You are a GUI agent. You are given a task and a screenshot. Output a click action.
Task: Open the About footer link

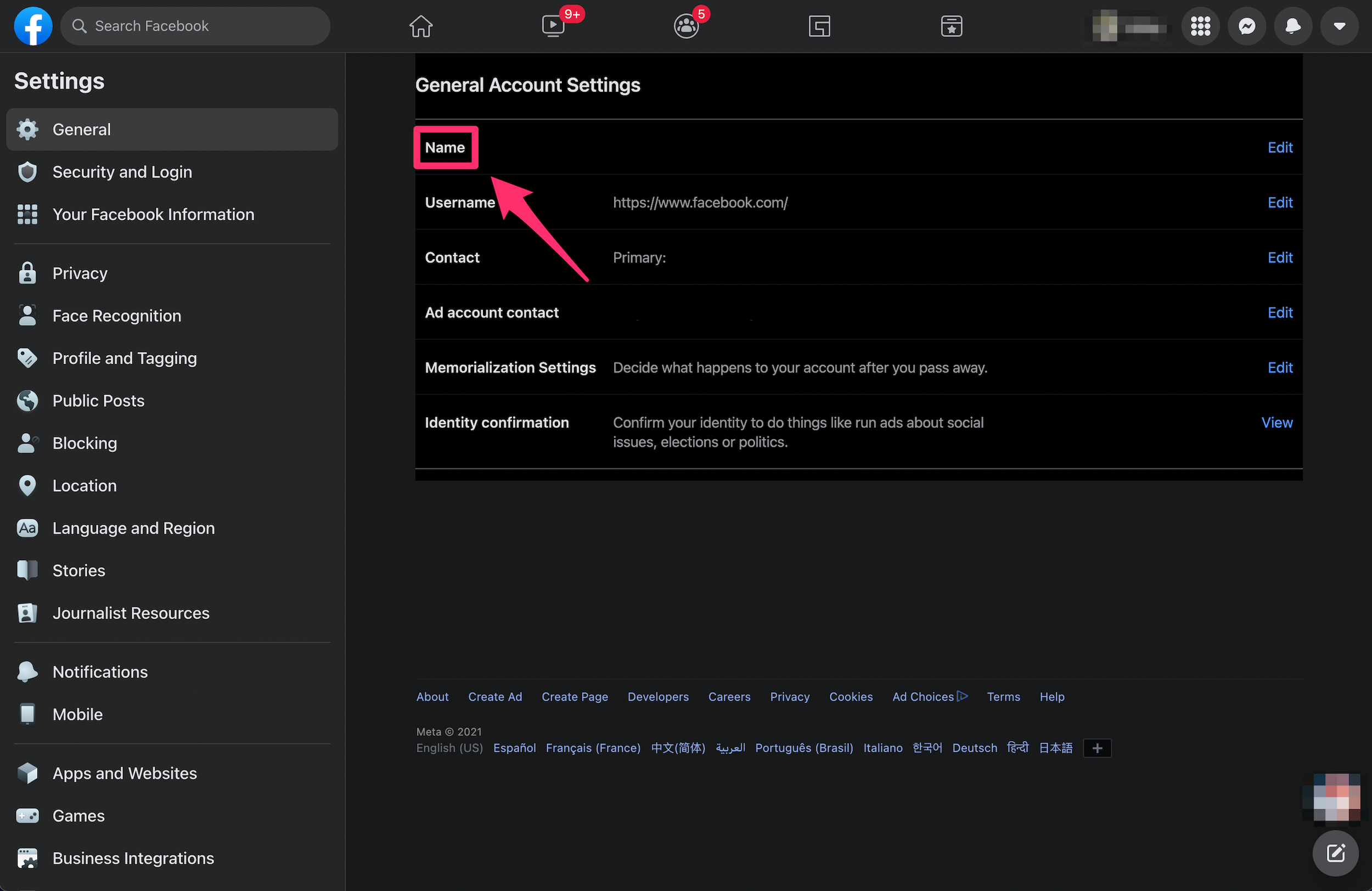pos(432,697)
